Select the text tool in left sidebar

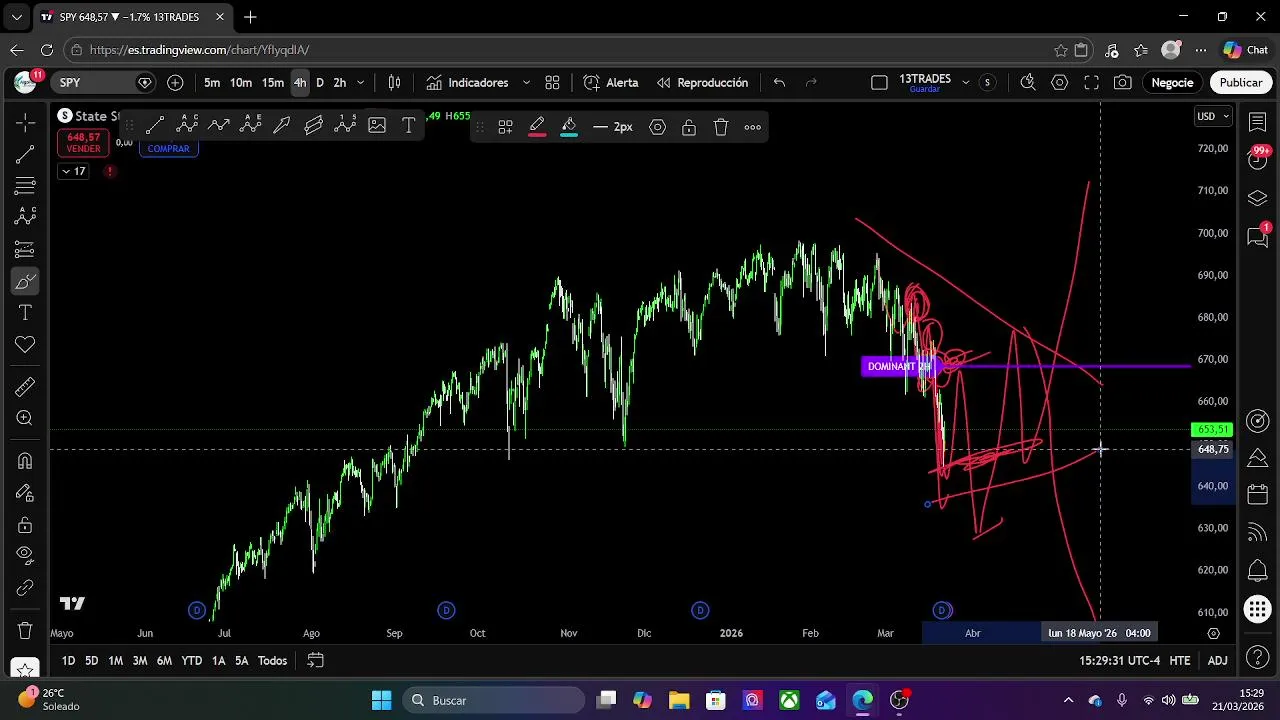pyautogui.click(x=25, y=313)
